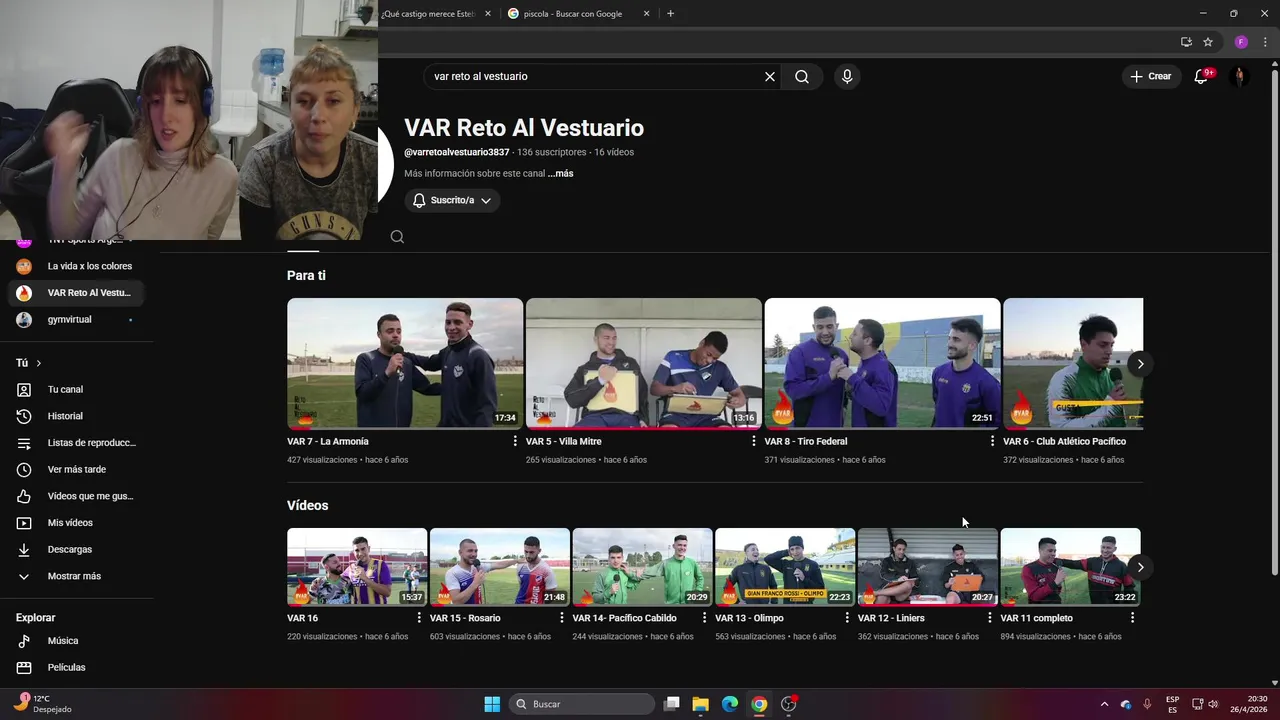
Task: Open the VAR 15 - Rosario title
Action: (x=465, y=618)
